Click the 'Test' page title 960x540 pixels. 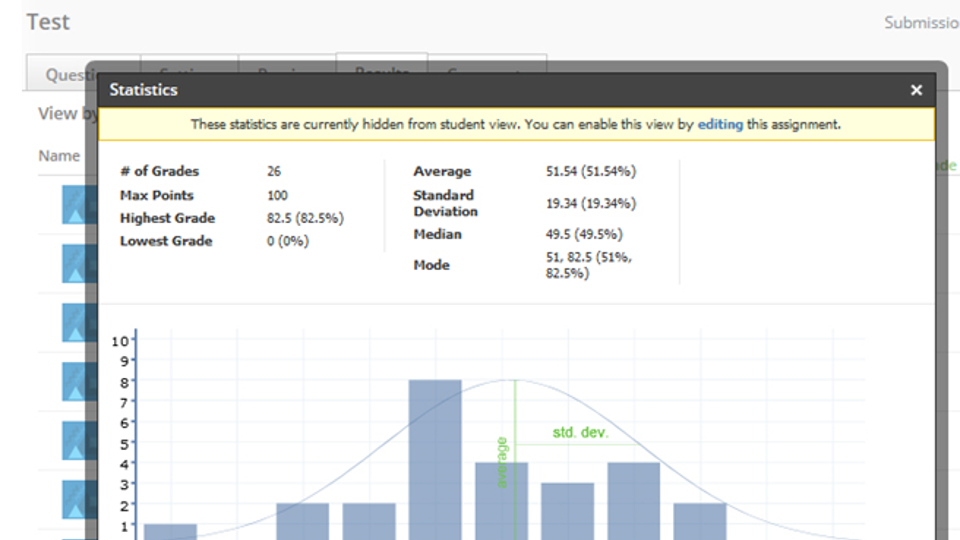click(48, 22)
